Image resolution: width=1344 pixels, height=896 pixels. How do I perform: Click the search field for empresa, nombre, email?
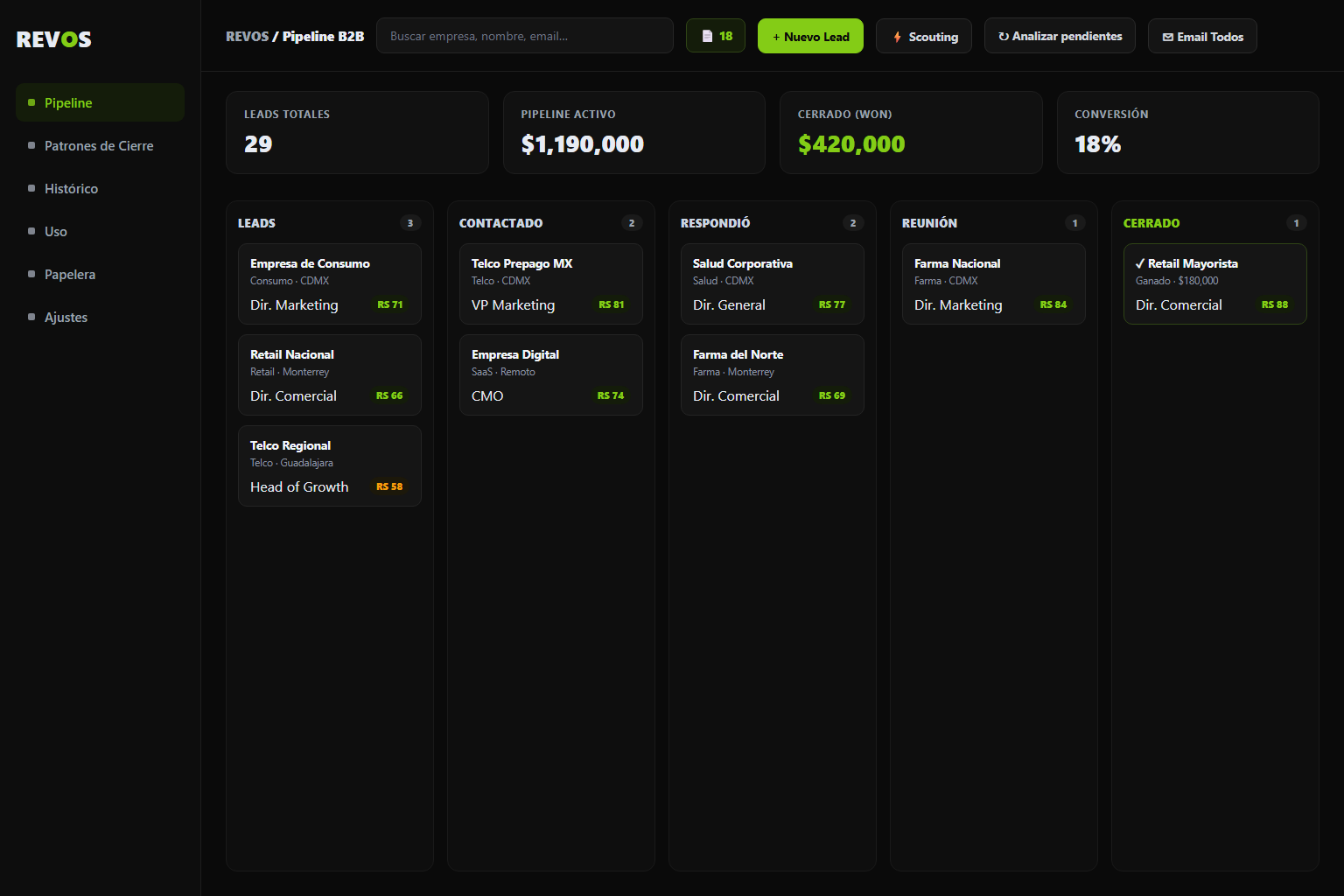tap(525, 36)
